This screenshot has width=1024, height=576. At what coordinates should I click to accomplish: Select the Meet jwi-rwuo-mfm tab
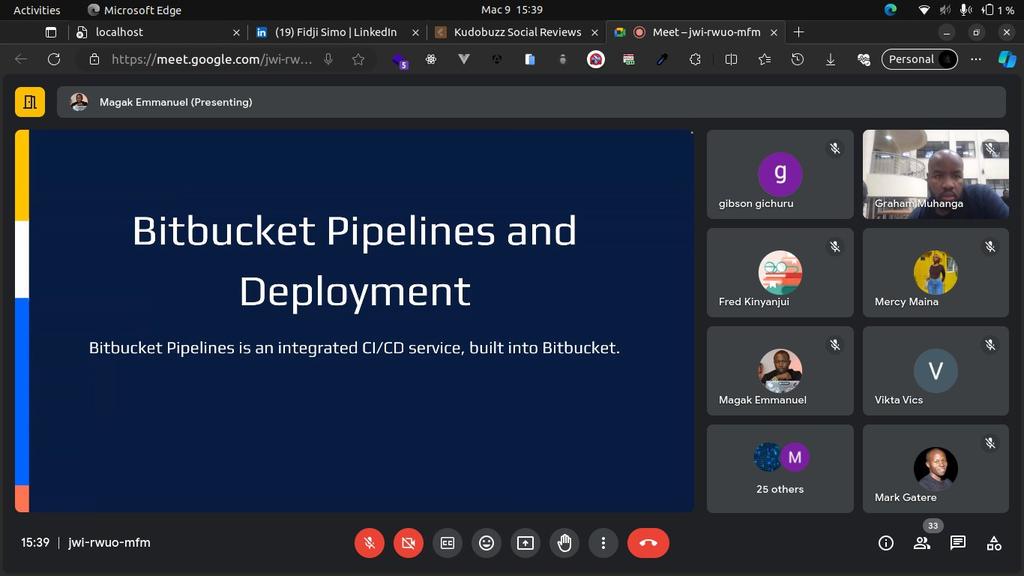click(697, 32)
